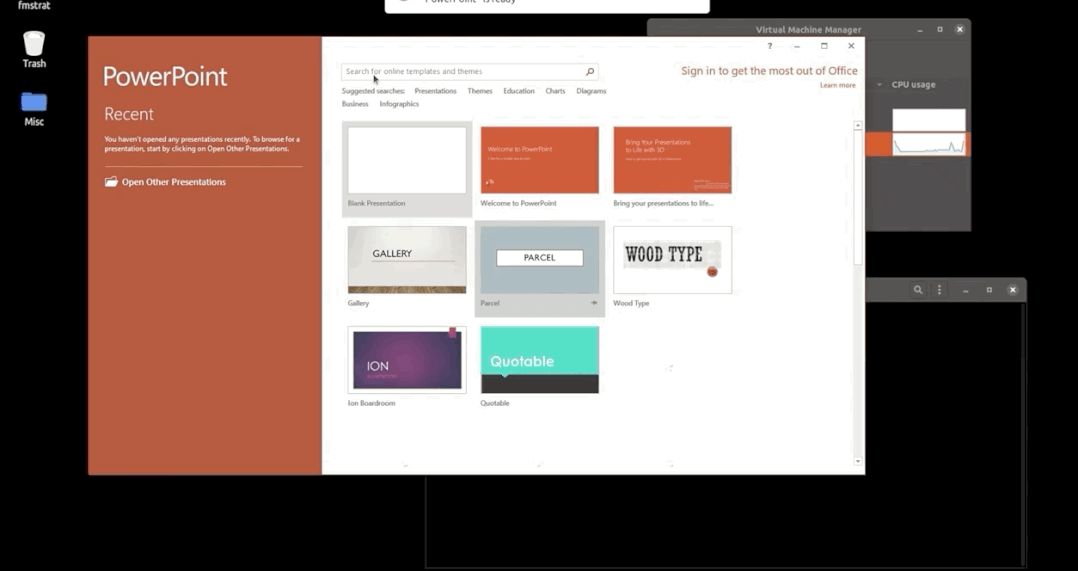Select the Themes suggested search
The height and width of the screenshot is (571, 1078).
point(480,91)
